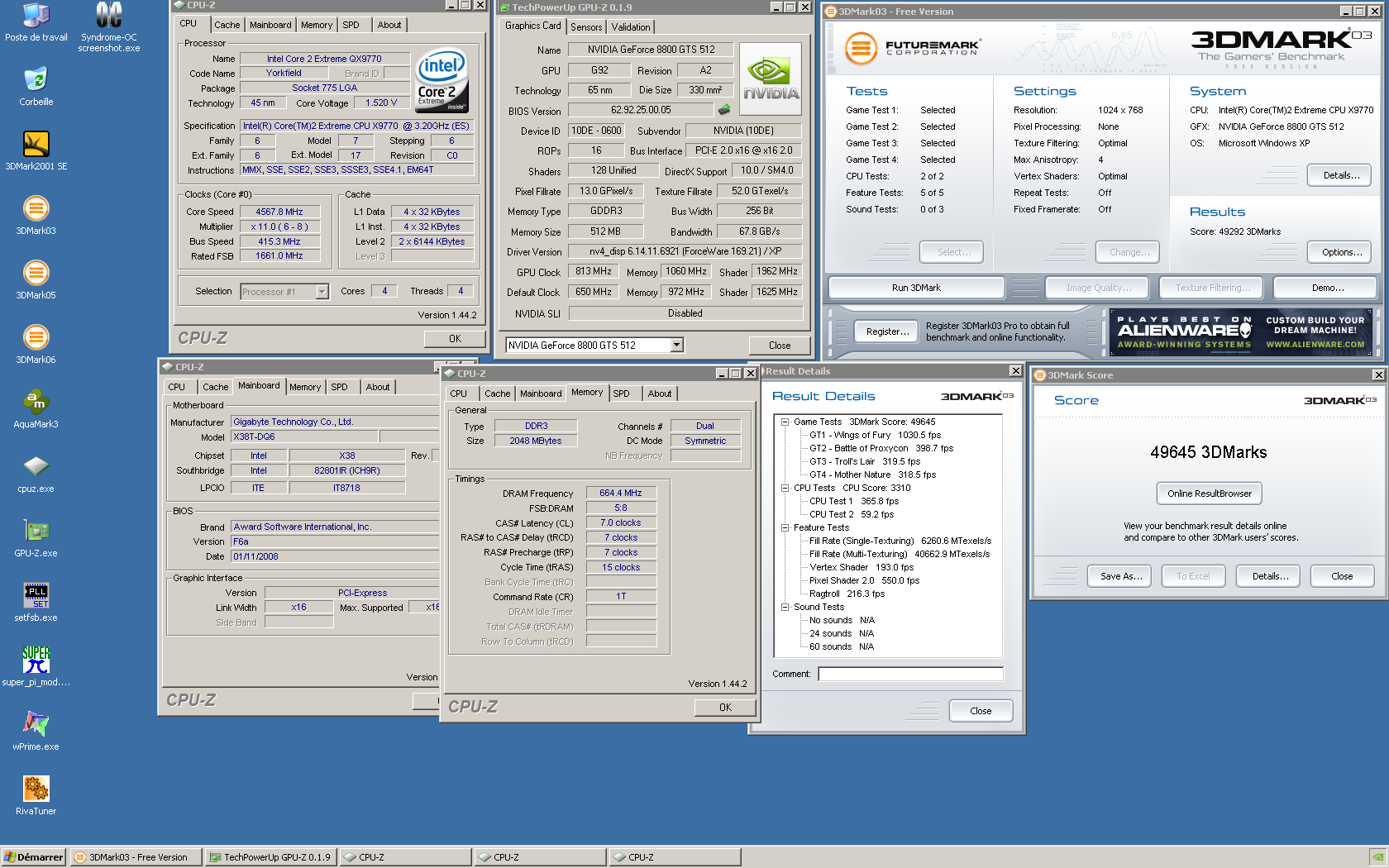Open Poste de travail desktop icon
Screen dimensions: 1389x868
point(36,22)
